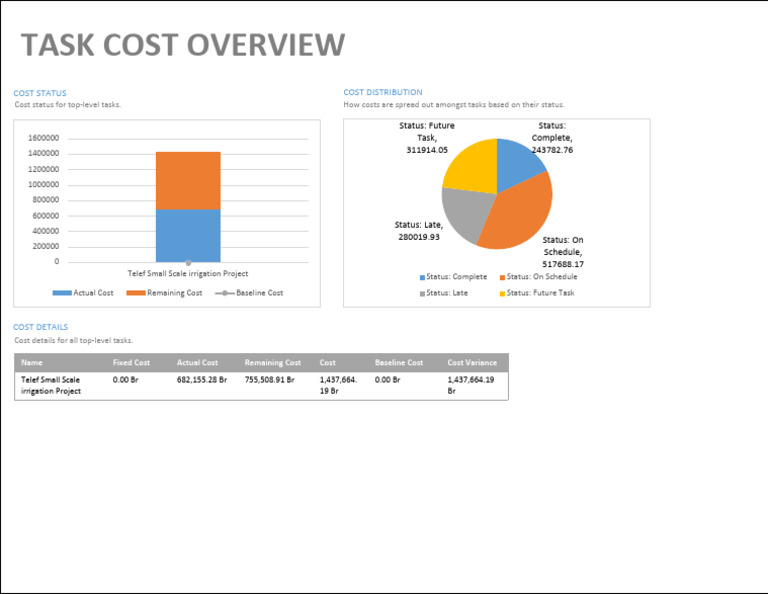Click the Name column header

[32, 362]
